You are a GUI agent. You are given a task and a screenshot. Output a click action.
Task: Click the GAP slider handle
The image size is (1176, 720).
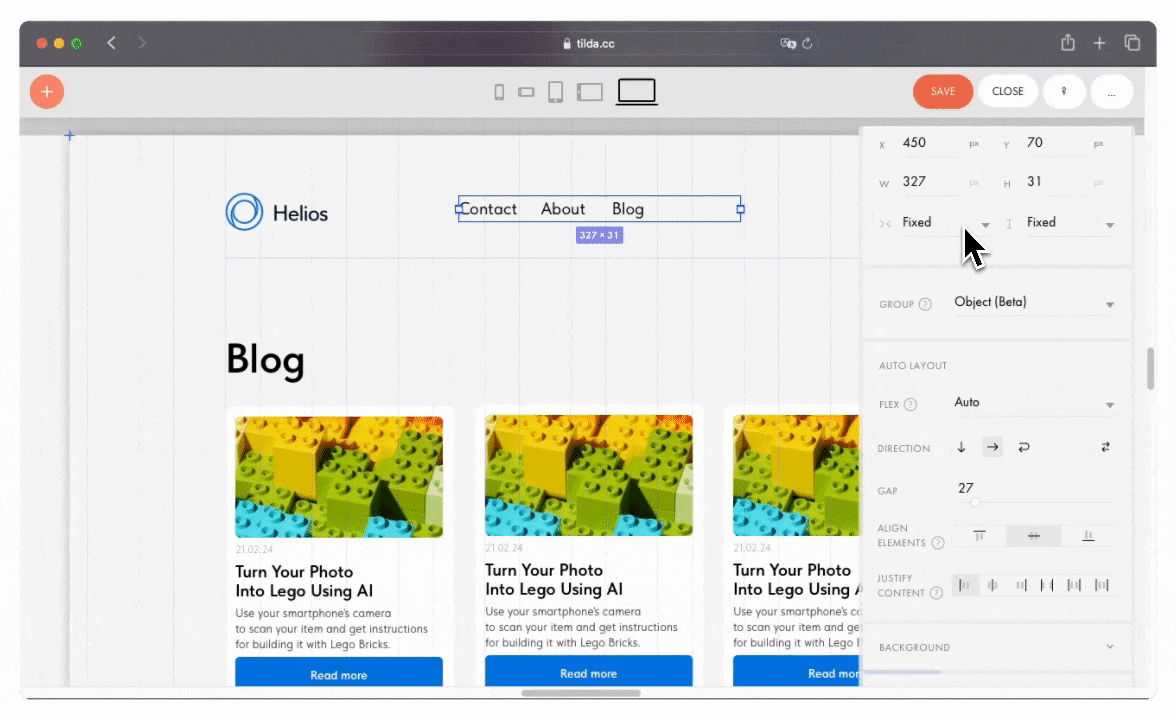pyautogui.click(x=975, y=502)
